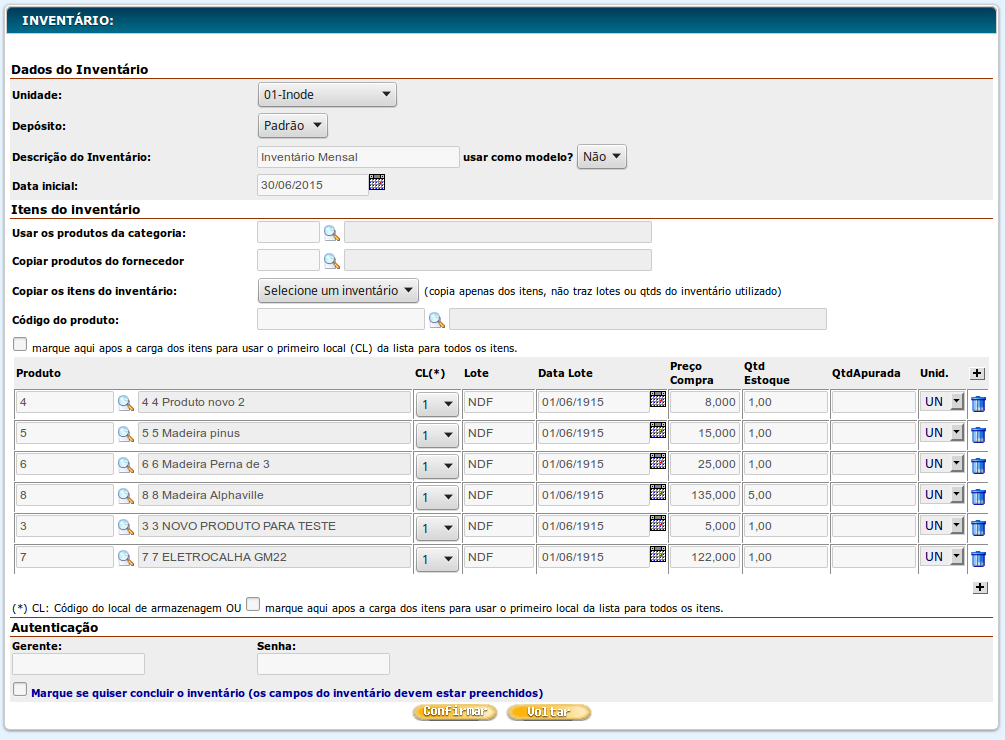This screenshot has height=740, width=1005.
Task: Open calendar picker for Data inicial
Action: 377,182
